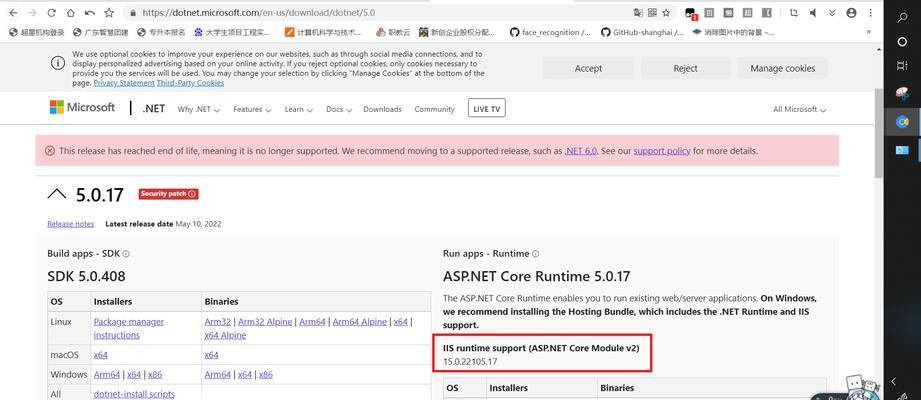Screen dimensions: 921x400
Task: Open the dotnet-install scripts link
Action: click(134, 394)
